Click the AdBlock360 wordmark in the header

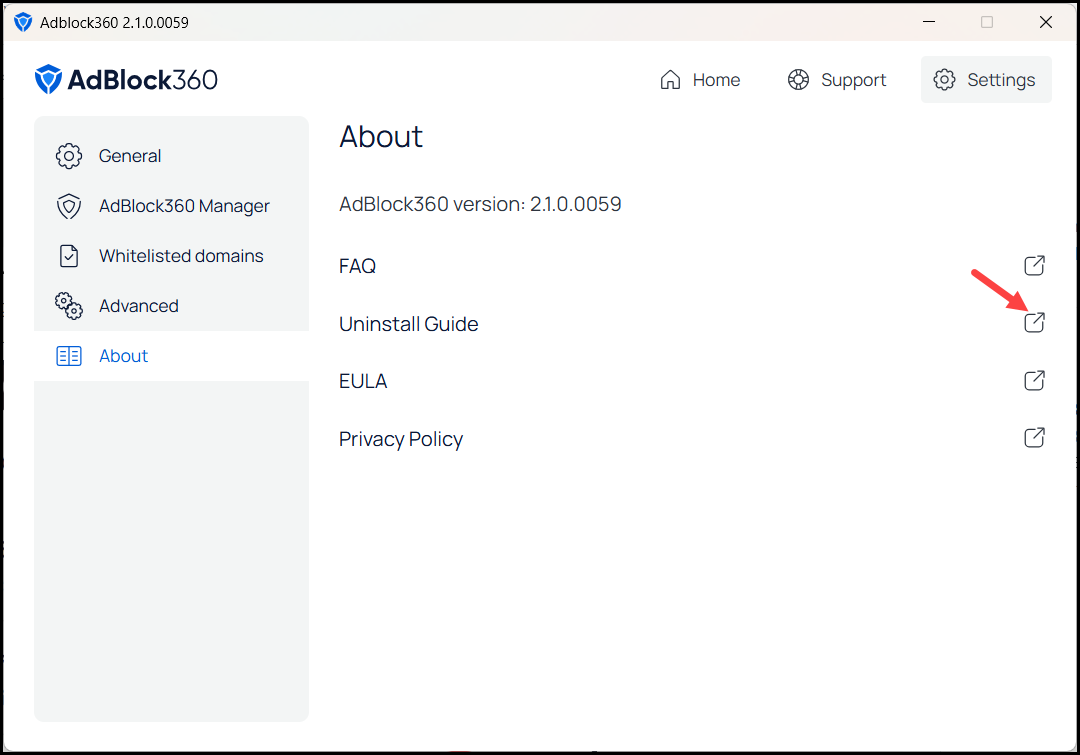[143, 80]
